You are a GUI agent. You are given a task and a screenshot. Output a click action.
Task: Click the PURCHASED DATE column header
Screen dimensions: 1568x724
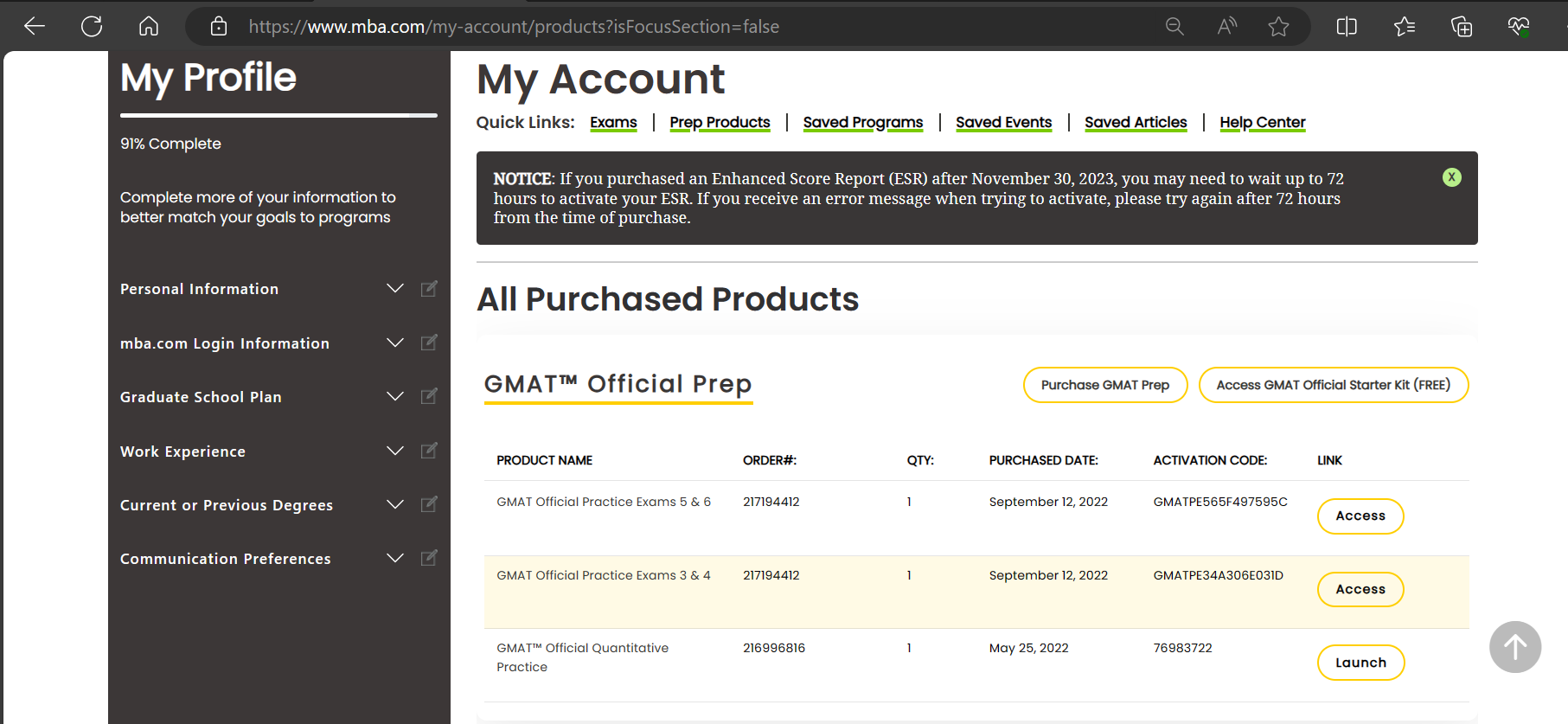(1043, 460)
